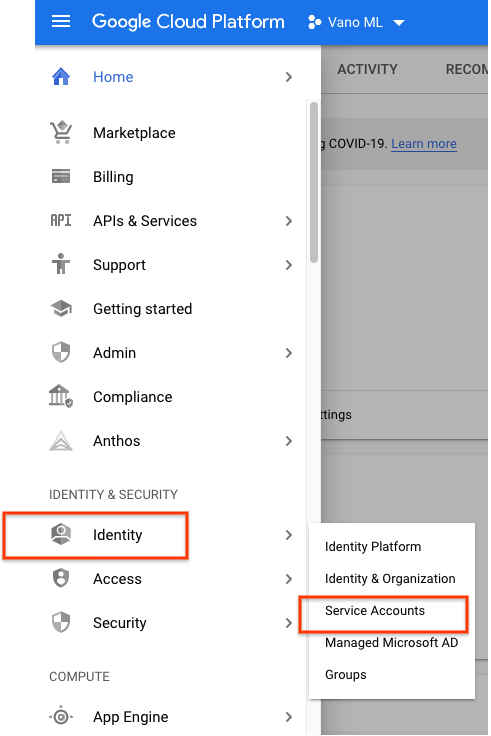Click the Anthos triangle icon

tap(61, 440)
